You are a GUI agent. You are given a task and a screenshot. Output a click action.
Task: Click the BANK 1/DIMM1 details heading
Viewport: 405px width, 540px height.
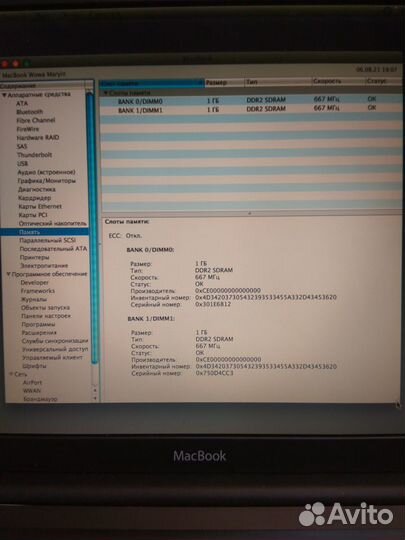click(x=151, y=319)
